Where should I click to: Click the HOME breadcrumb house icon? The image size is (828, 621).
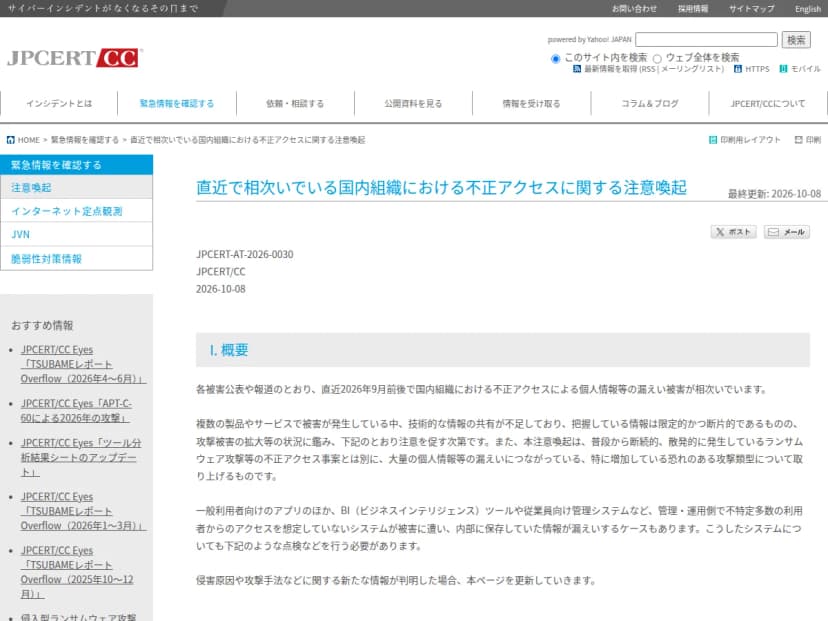[11, 140]
